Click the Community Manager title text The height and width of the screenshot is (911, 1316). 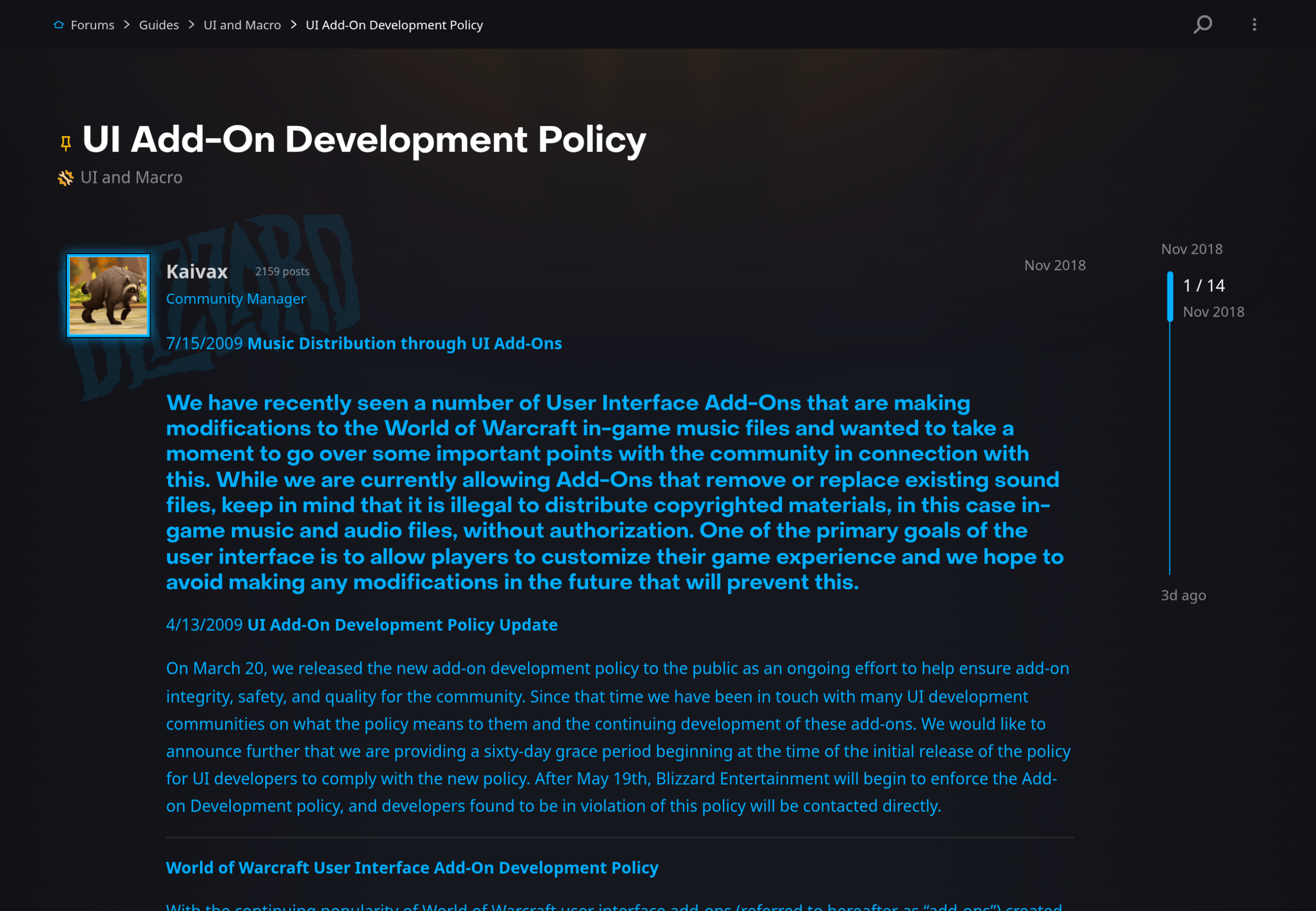click(235, 299)
